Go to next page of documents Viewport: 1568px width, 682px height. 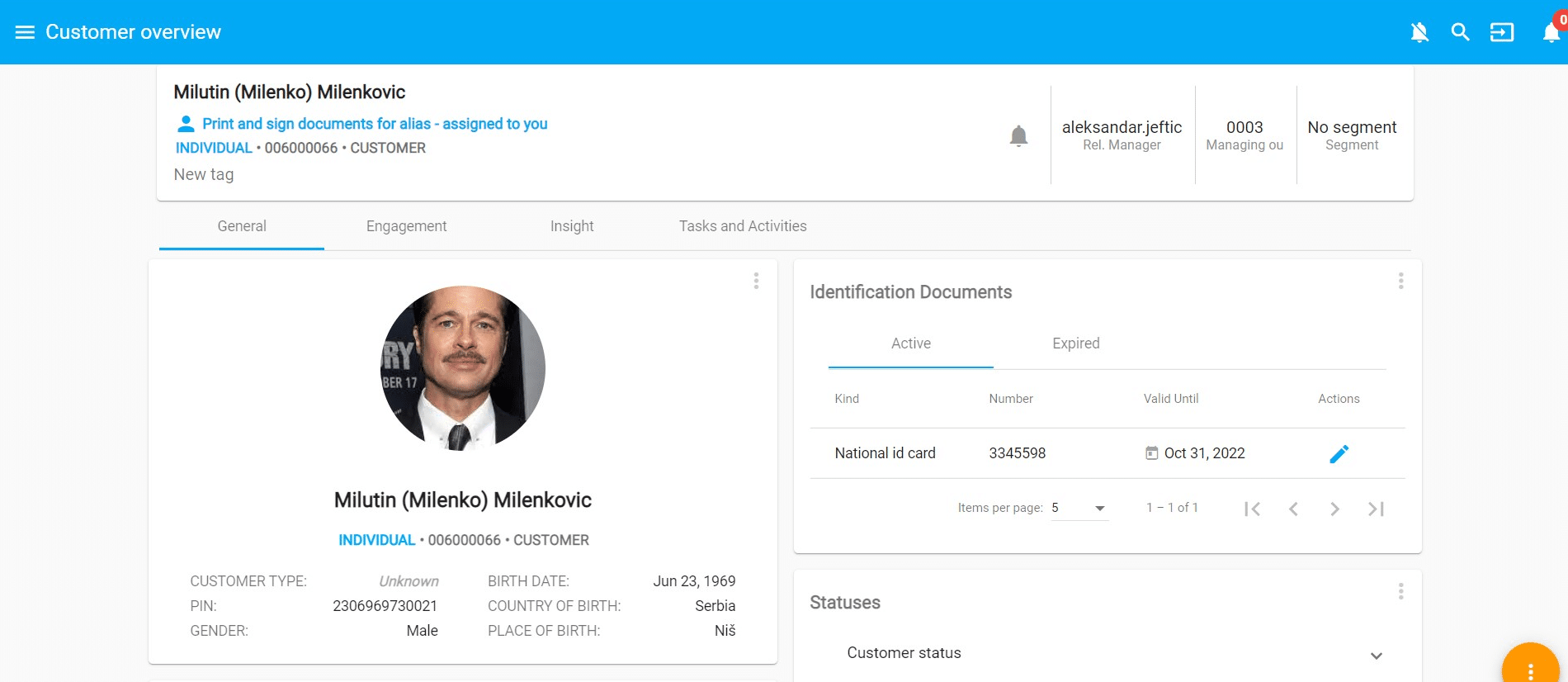[x=1334, y=509]
